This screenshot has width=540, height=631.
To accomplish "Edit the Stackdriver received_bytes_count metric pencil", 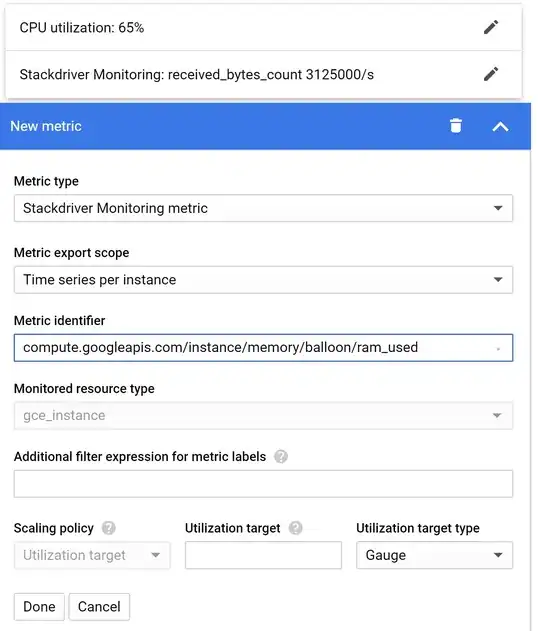I will pos(491,74).
